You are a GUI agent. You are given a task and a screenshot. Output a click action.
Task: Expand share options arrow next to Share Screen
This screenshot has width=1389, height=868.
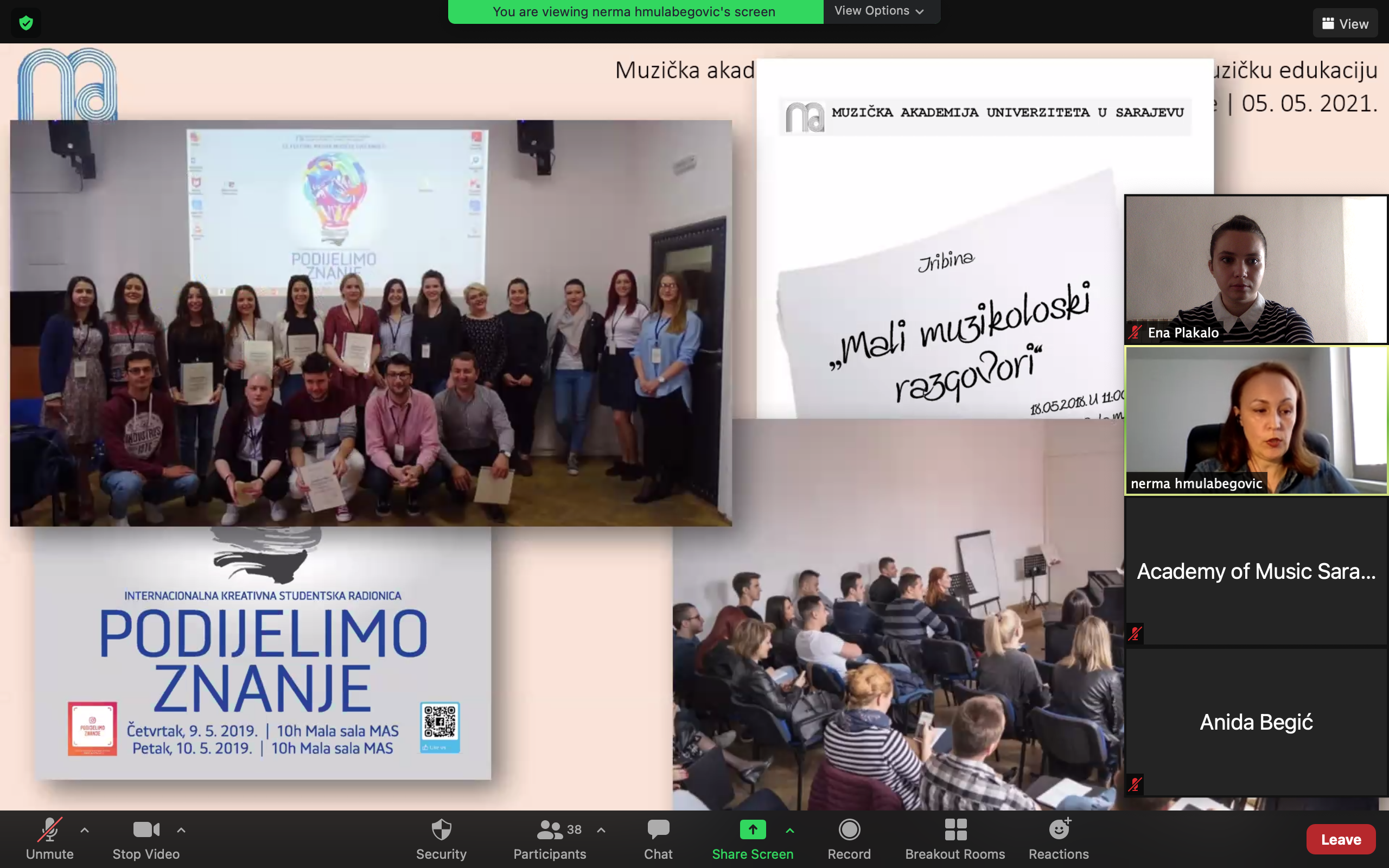[790, 829]
